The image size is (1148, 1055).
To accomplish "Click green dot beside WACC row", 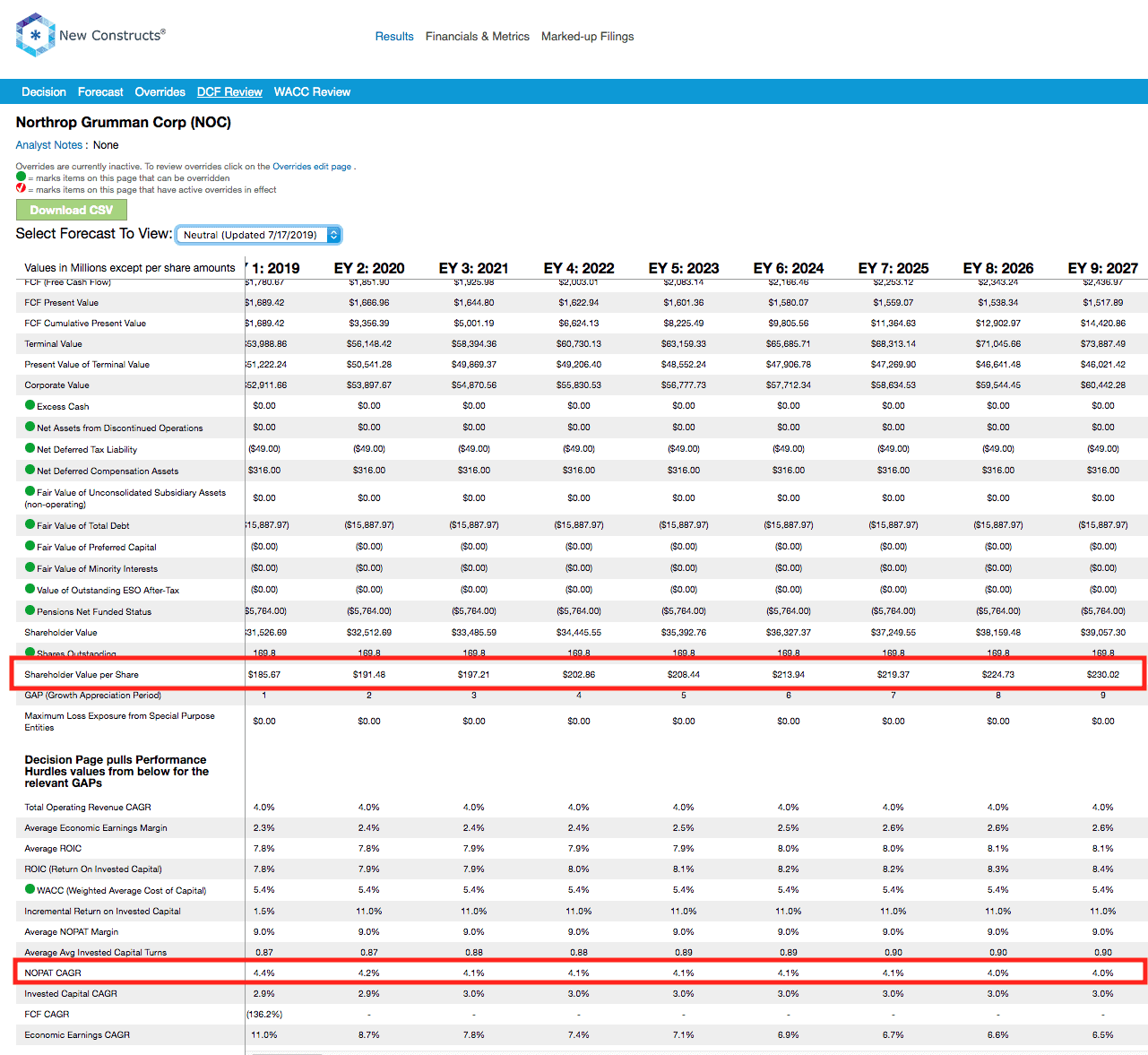I will coord(30,889).
